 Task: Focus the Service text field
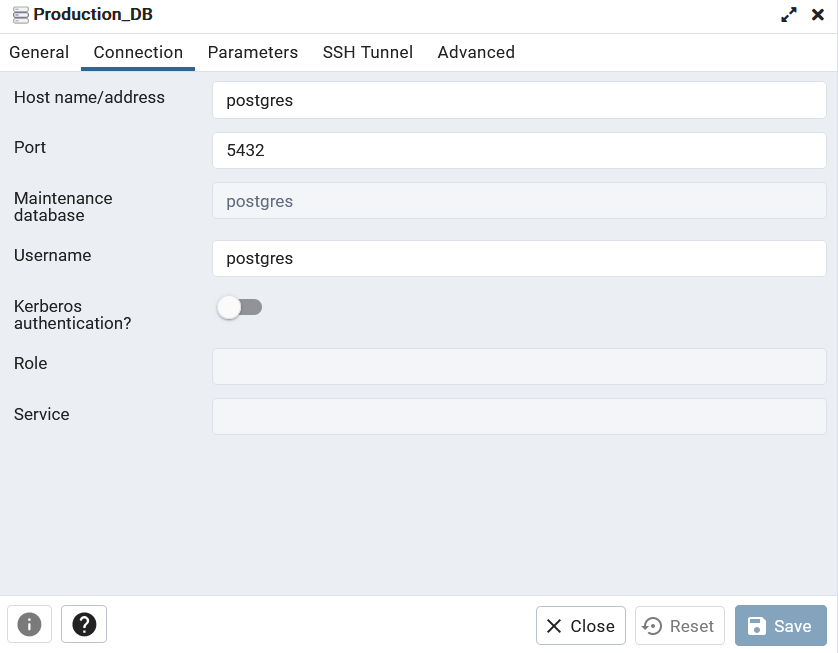click(519, 416)
